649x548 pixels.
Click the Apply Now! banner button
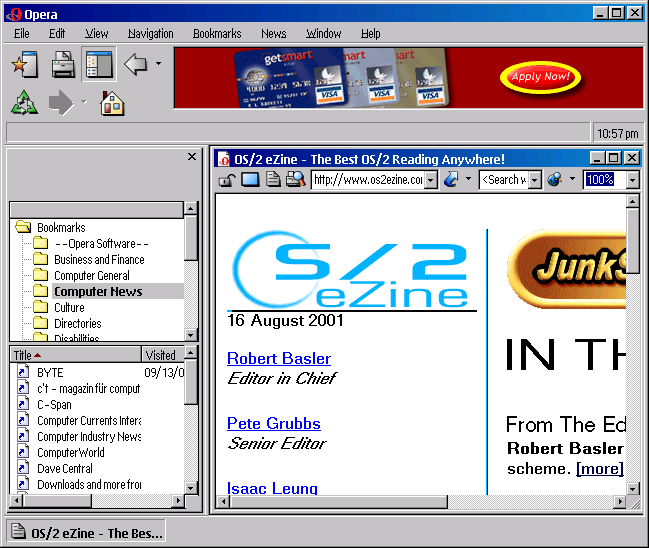540,77
